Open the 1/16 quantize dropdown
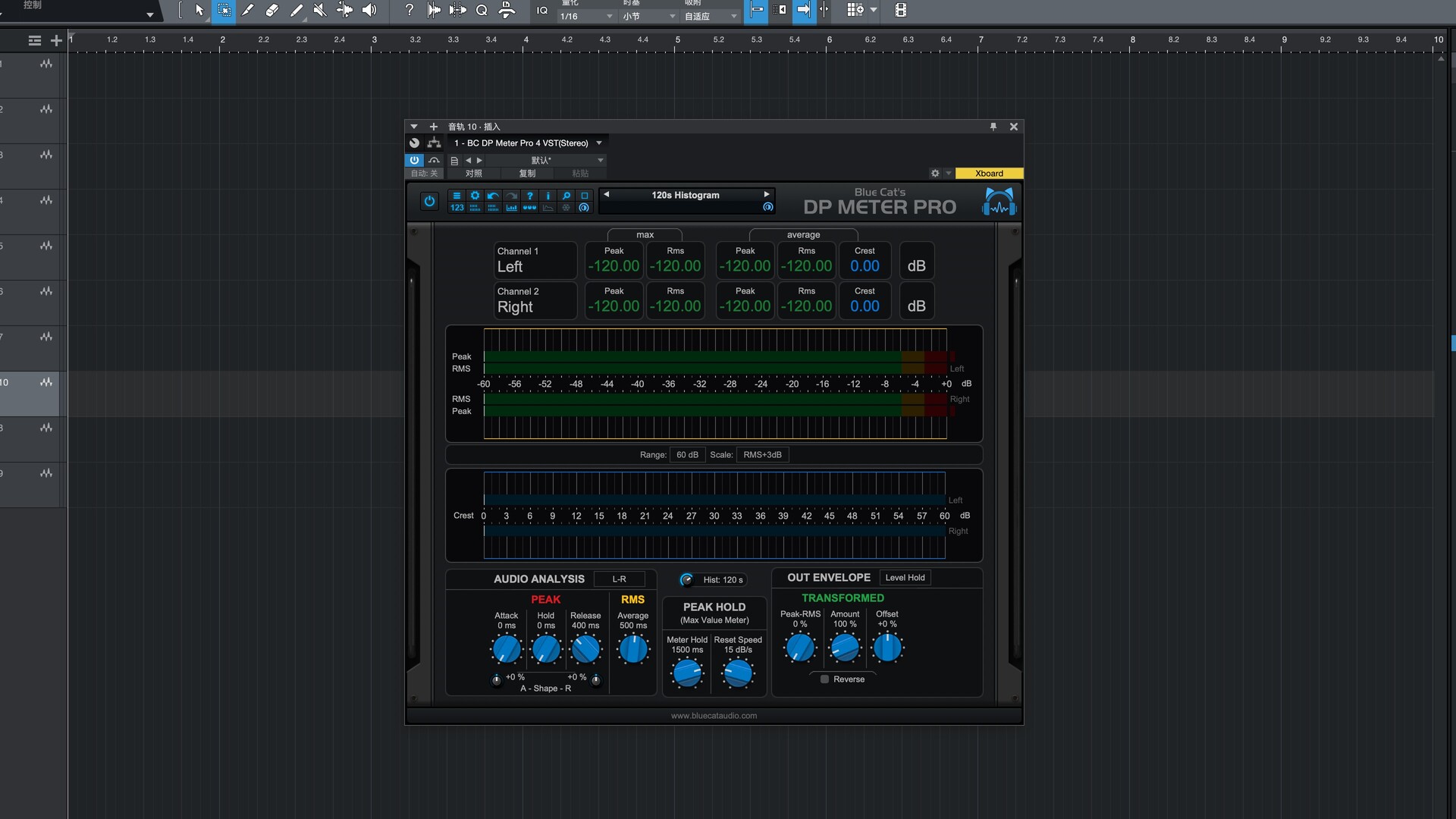This screenshot has width=1456, height=819. point(585,16)
